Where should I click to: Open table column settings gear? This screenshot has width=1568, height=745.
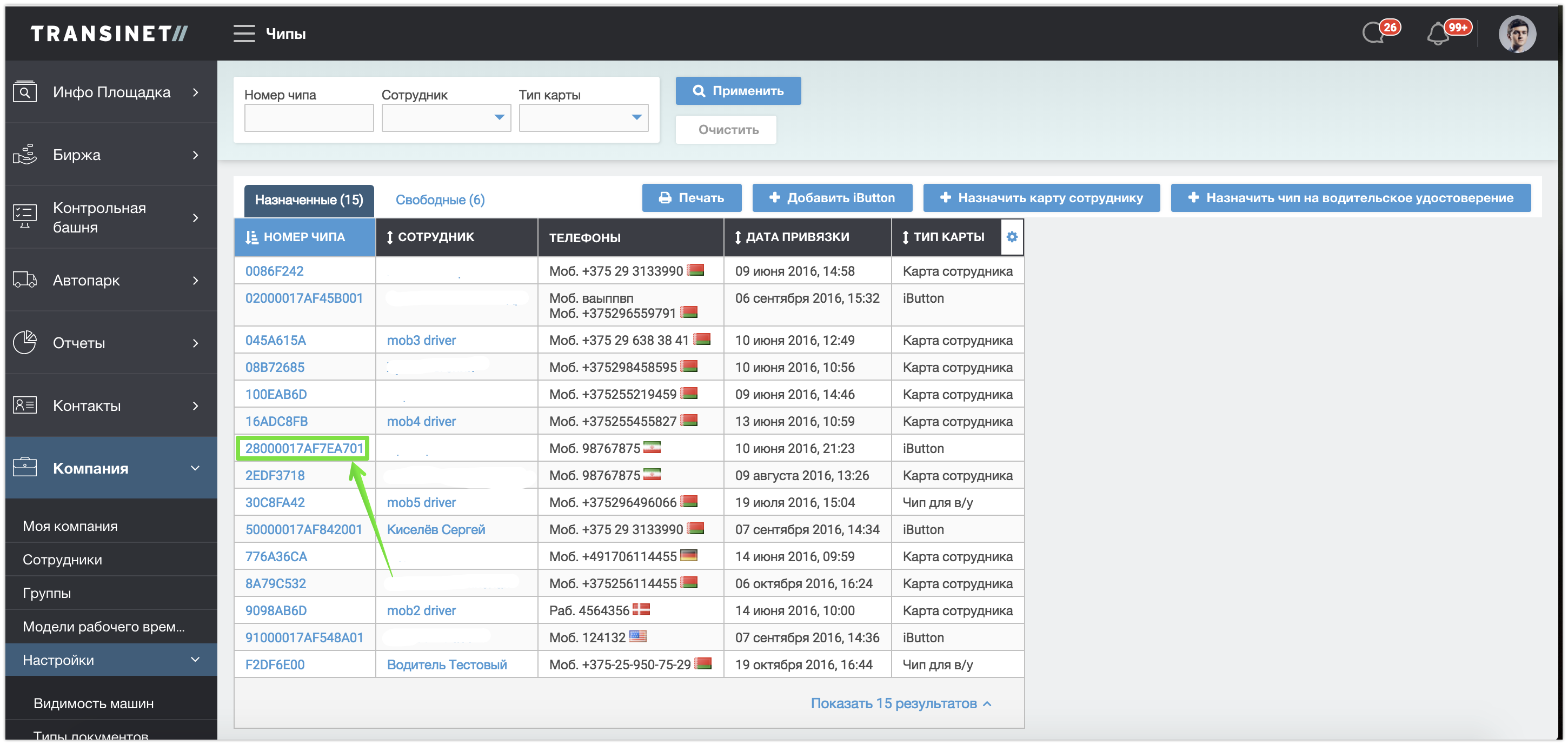click(1012, 237)
